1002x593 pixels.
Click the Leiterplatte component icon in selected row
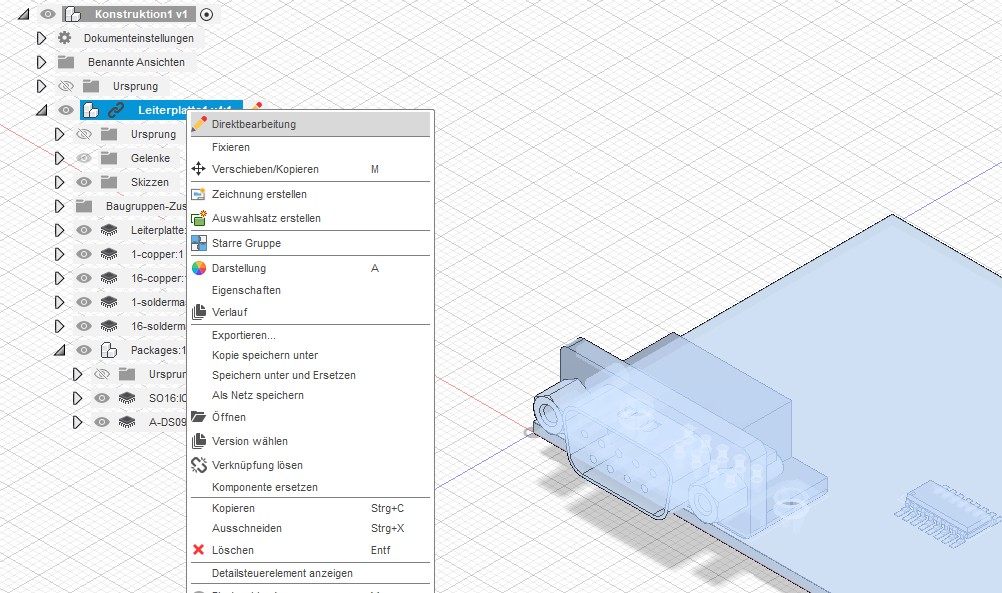[x=91, y=110]
